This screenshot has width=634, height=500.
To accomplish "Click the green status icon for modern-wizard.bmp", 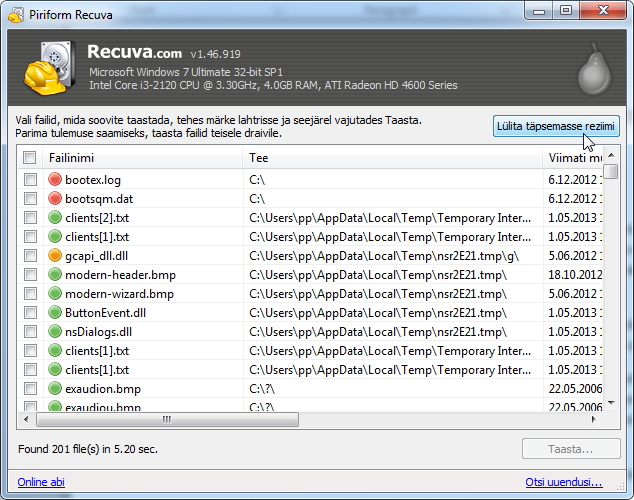I will 55,293.
